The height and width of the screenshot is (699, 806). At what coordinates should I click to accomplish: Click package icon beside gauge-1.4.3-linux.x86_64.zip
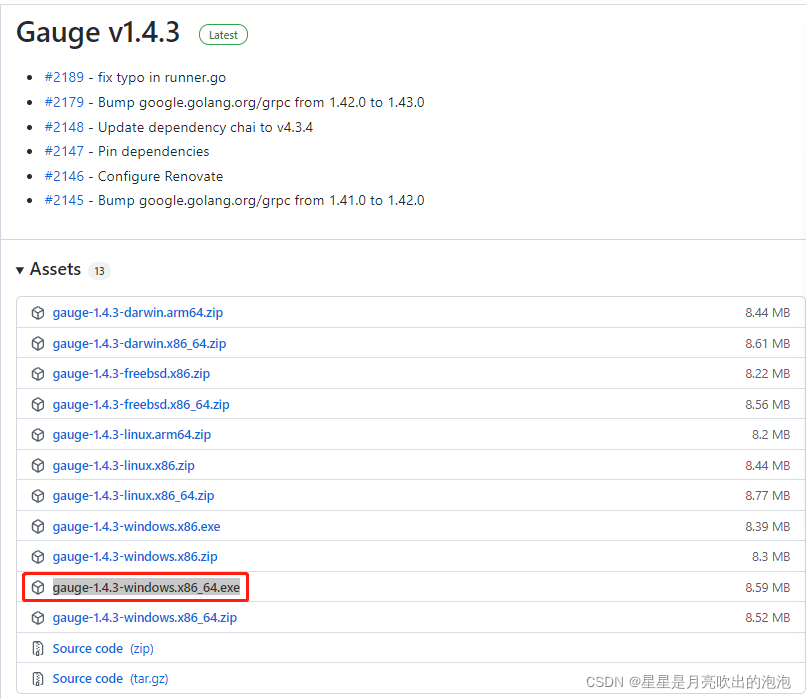click(38, 495)
